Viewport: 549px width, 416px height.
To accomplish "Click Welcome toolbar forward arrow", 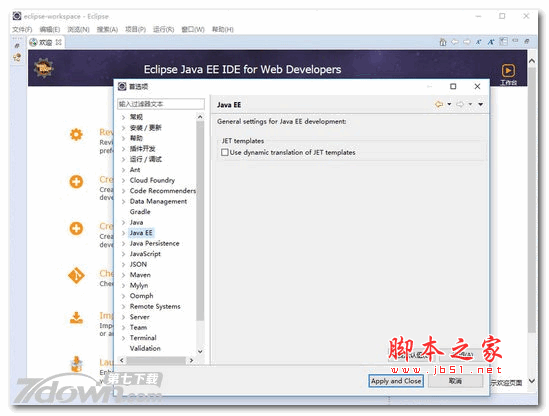I will coord(467,42).
